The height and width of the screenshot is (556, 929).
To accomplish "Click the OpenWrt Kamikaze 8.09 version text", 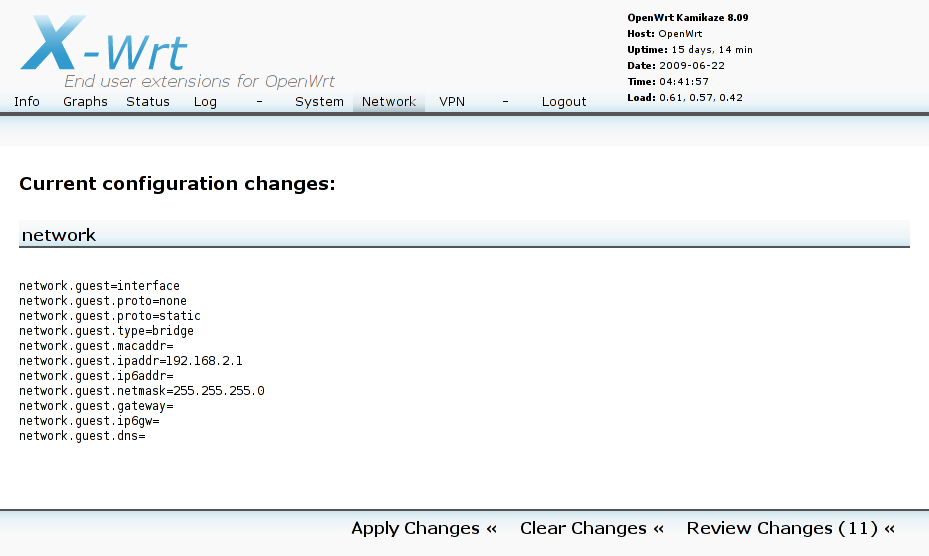I will (x=687, y=18).
